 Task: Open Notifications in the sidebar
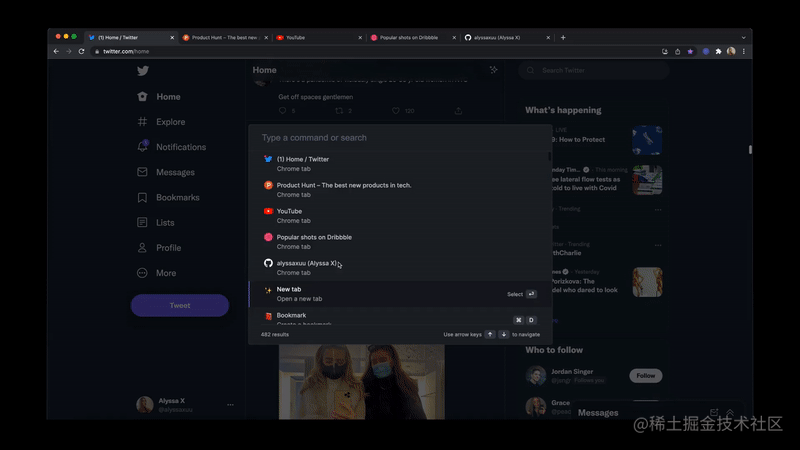point(171,147)
